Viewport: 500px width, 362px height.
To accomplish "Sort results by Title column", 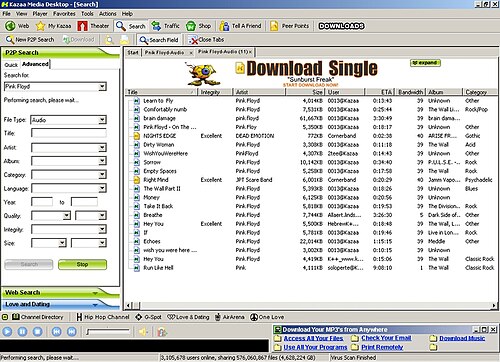I will (161, 92).
